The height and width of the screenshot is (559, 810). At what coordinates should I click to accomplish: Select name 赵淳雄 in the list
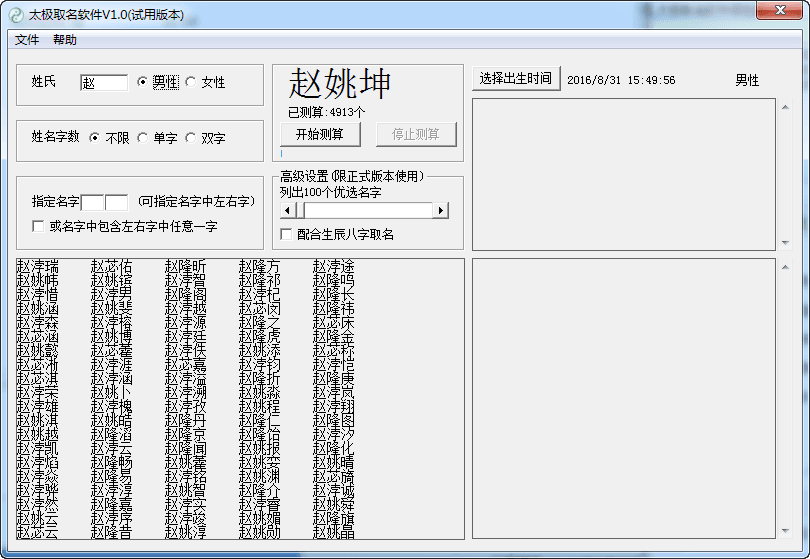(38, 406)
